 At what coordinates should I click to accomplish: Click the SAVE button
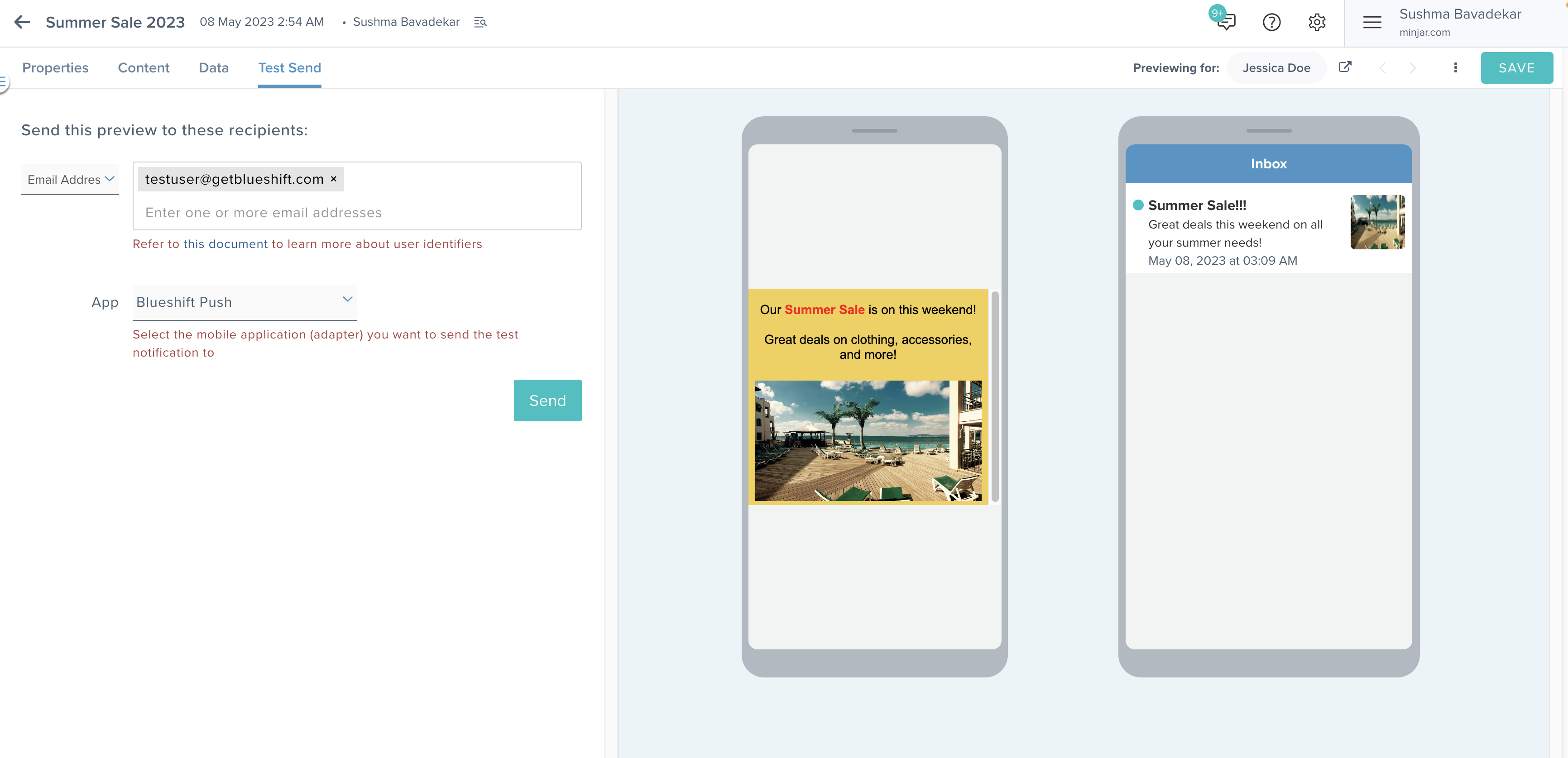1517,67
